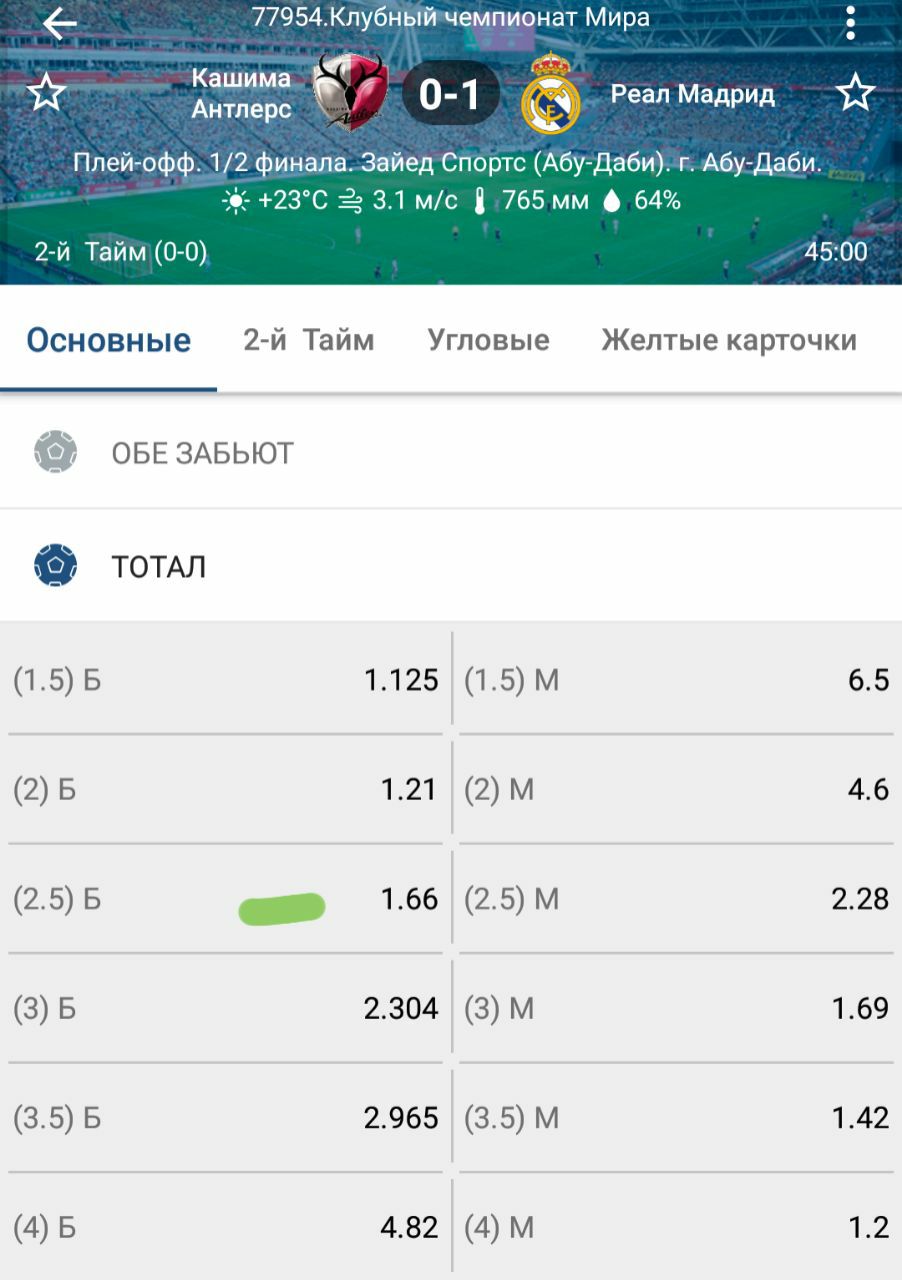Select total under 3 at 1.69
The height and width of the screenshot is (1280, 902).
click(x=676, y=1008)
